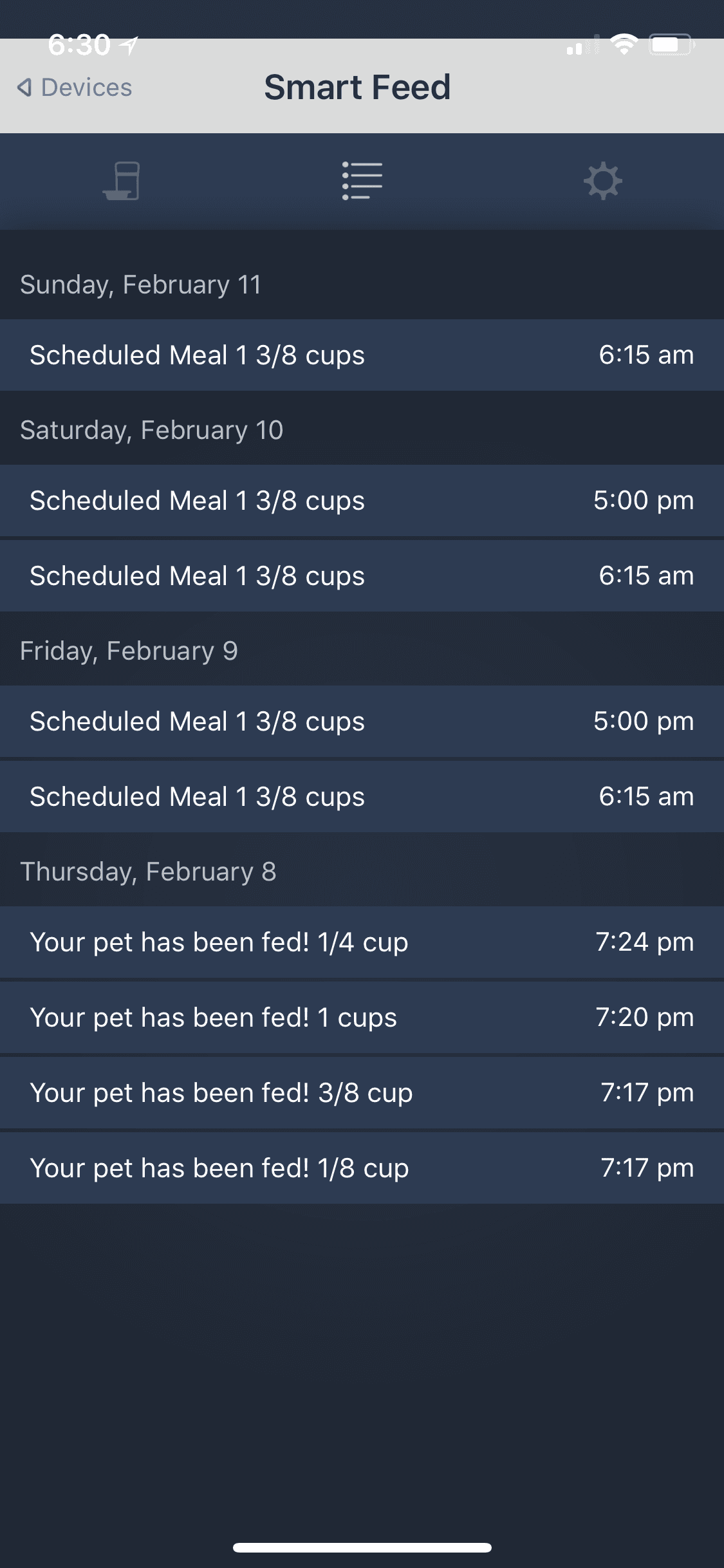724x1568 pixels.
Task: Tap the Smart Feed title
Action: click(357, 88)
